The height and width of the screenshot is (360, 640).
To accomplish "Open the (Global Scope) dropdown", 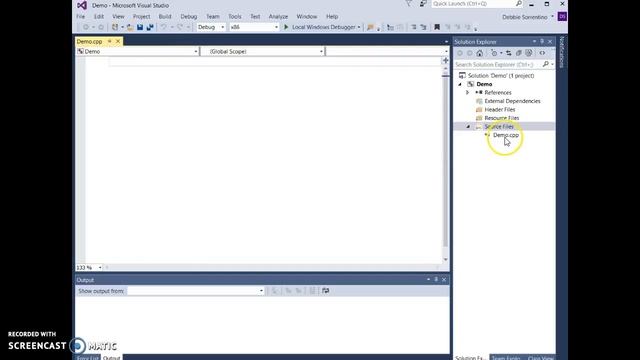I will click(x=263, y=51).
